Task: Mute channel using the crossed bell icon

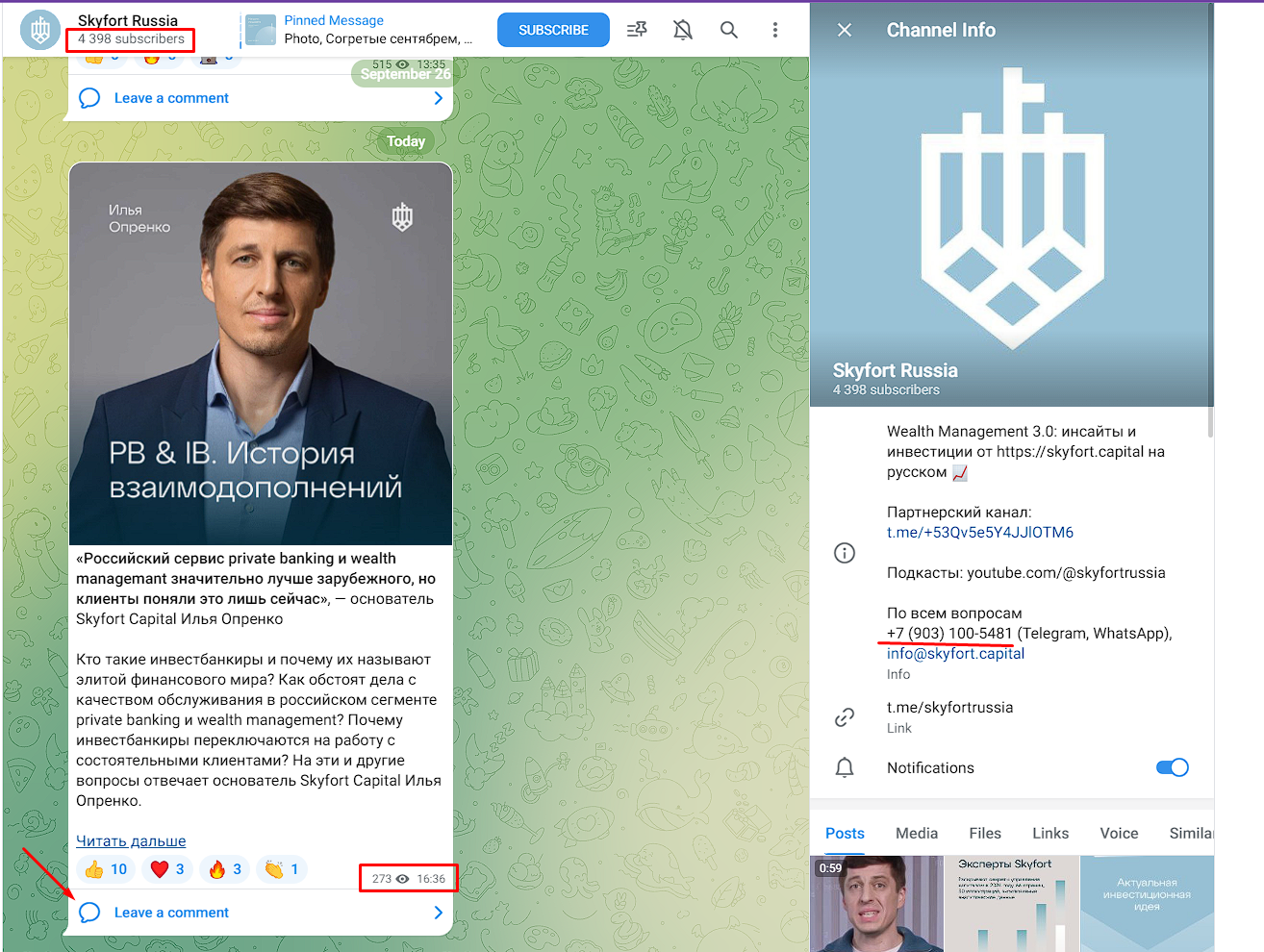Action: coord(683,30)
